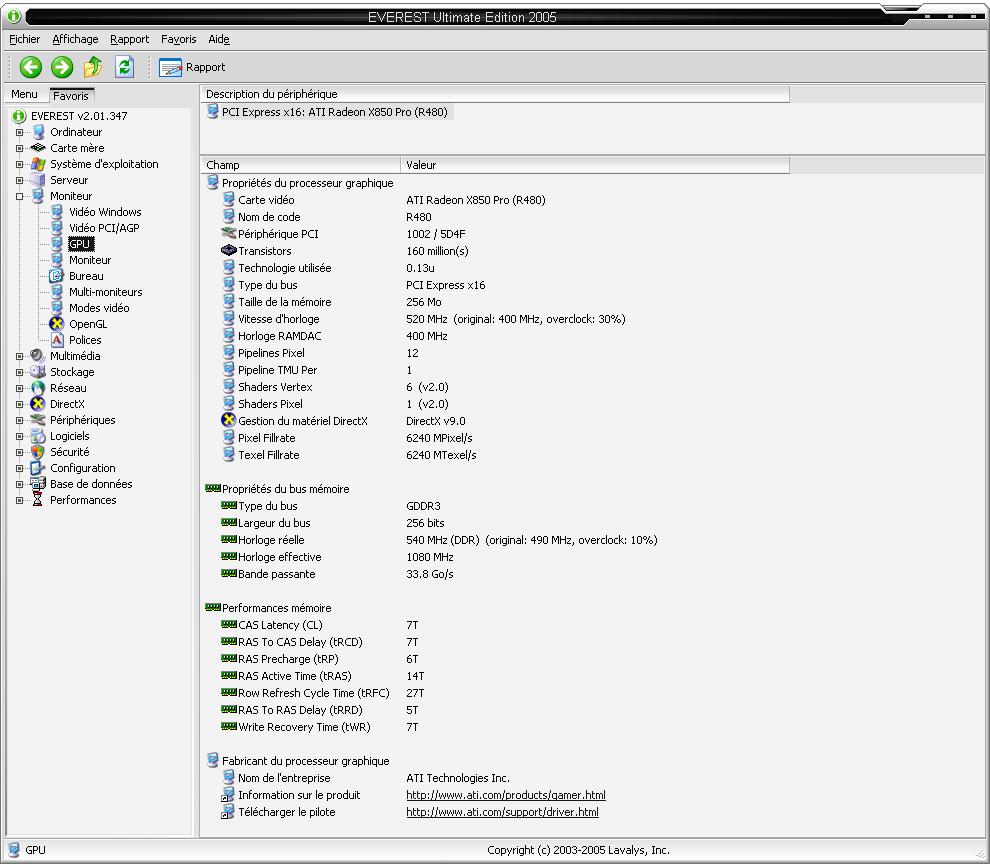This screenshot has width=990, height=864.
Task: Click the Configuration icon in tree
Action: click(x=38, y=468)
